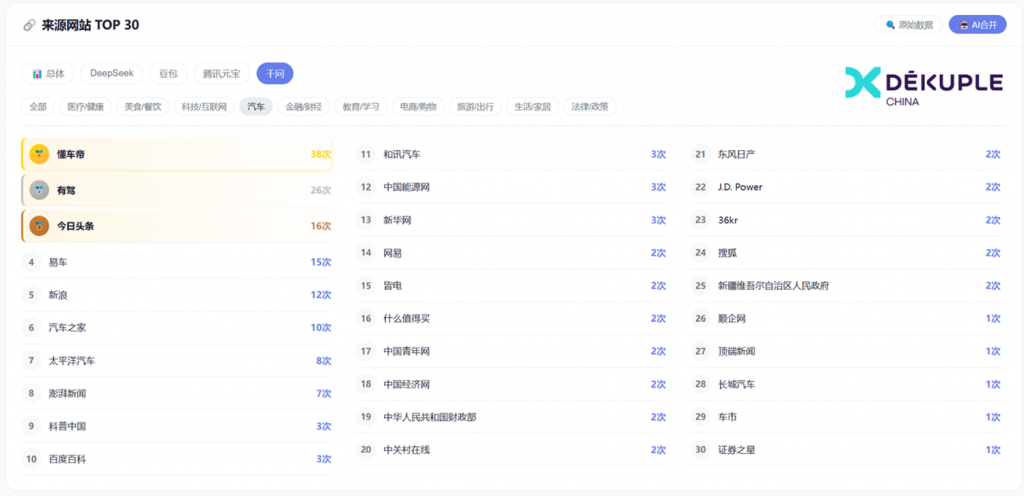Click the silver medal icon for 有驾
The height and width of the screenshot is (496, 1024).
(x=39, y=190)
